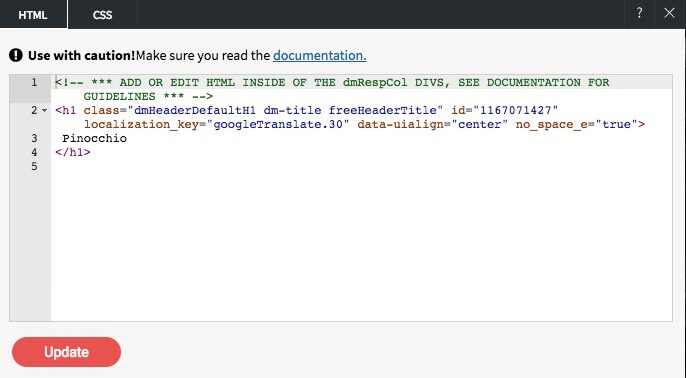Click line number 5 in the gutter
686x378 pixels.
pyautogui.click(x=34, y=166)
